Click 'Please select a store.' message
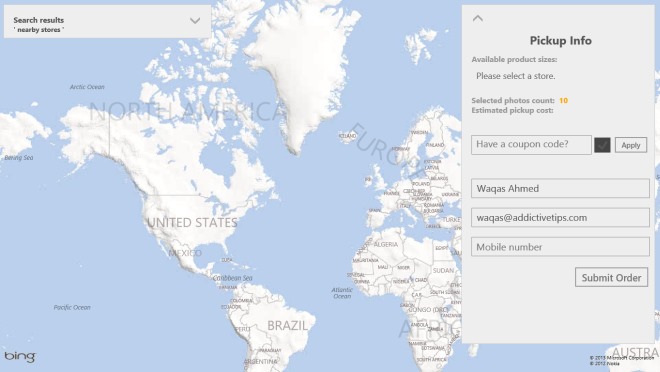Screen dimensions: 660x372 [516, 76]
